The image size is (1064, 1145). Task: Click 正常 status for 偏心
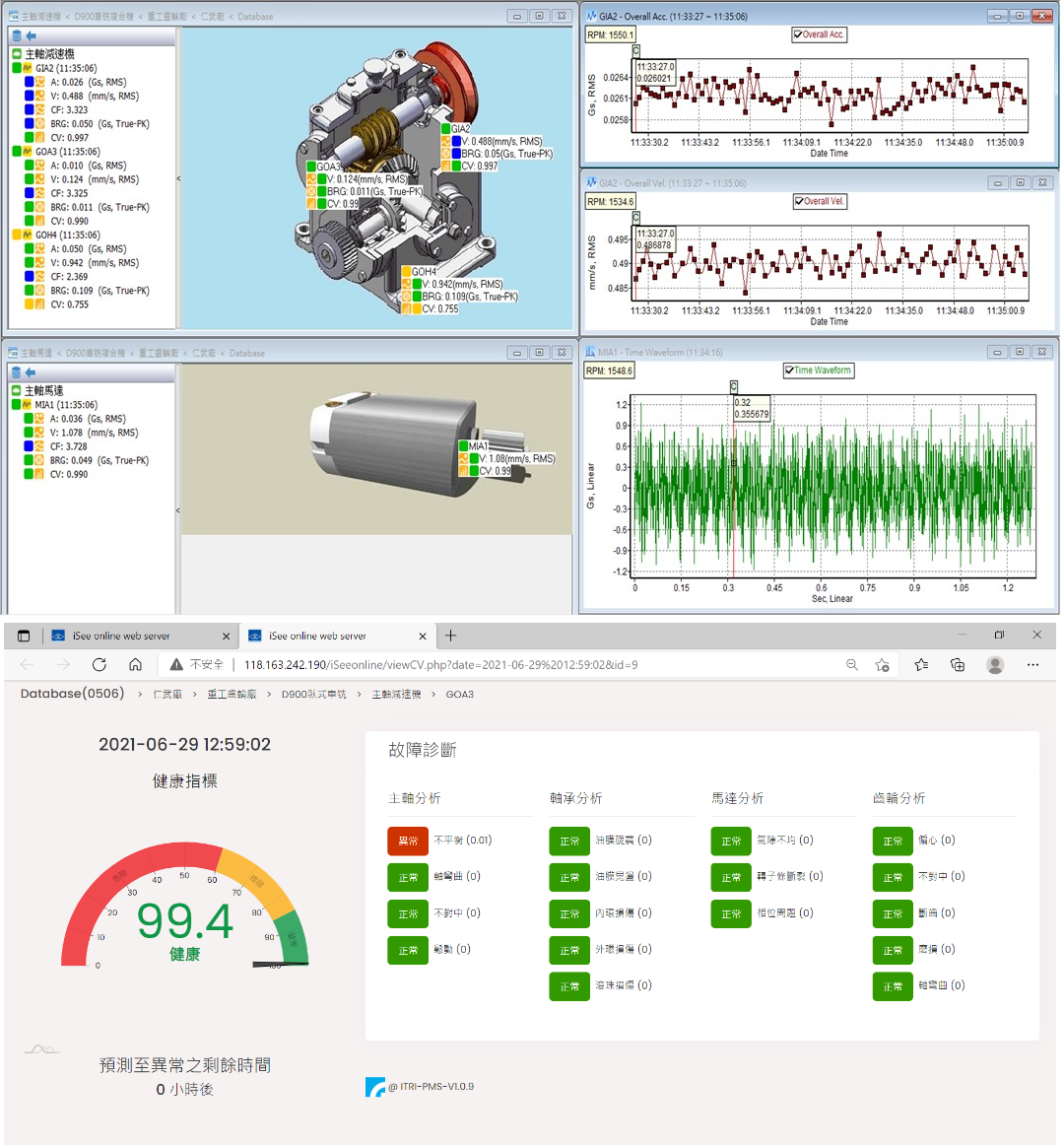pyautogui.click(x=893, y=841)
